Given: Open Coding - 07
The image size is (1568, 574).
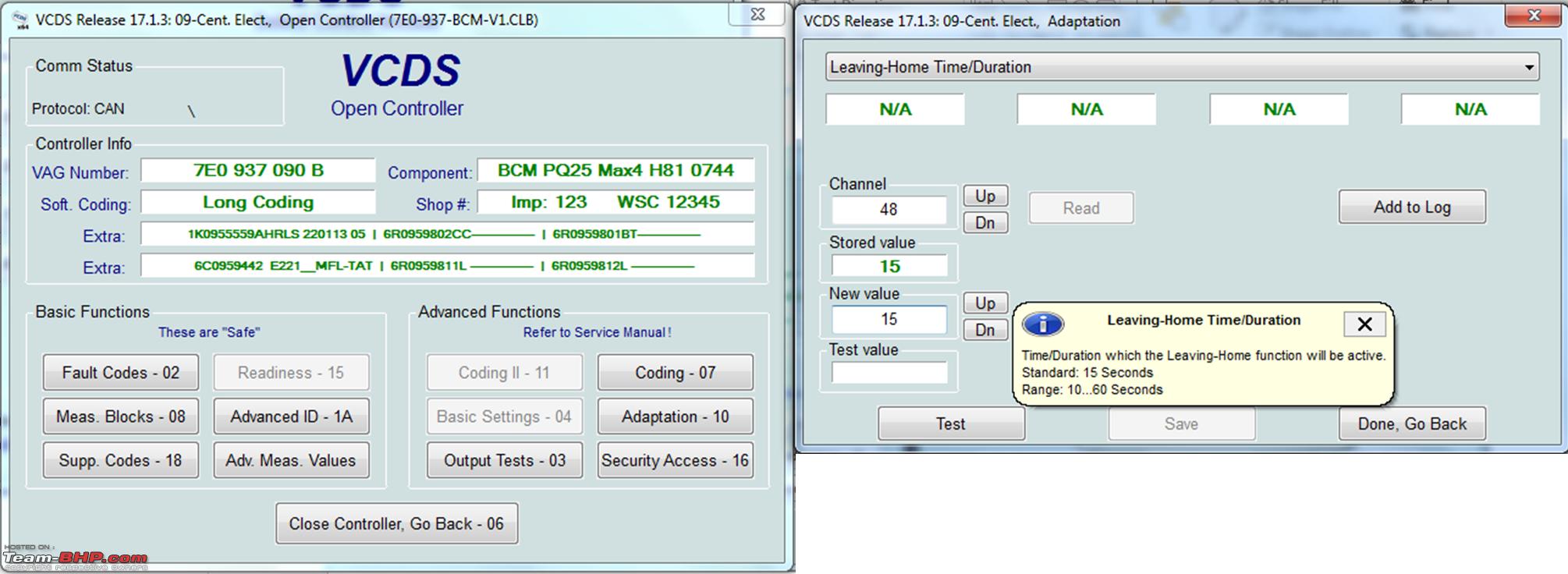Looking at the screenshot, I should pyautogui.click(x=676, y=373).
